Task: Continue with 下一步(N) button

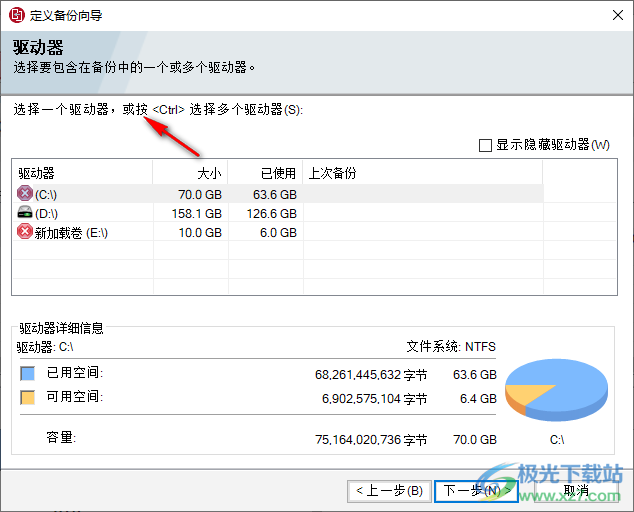Action: tap(476, 491)
